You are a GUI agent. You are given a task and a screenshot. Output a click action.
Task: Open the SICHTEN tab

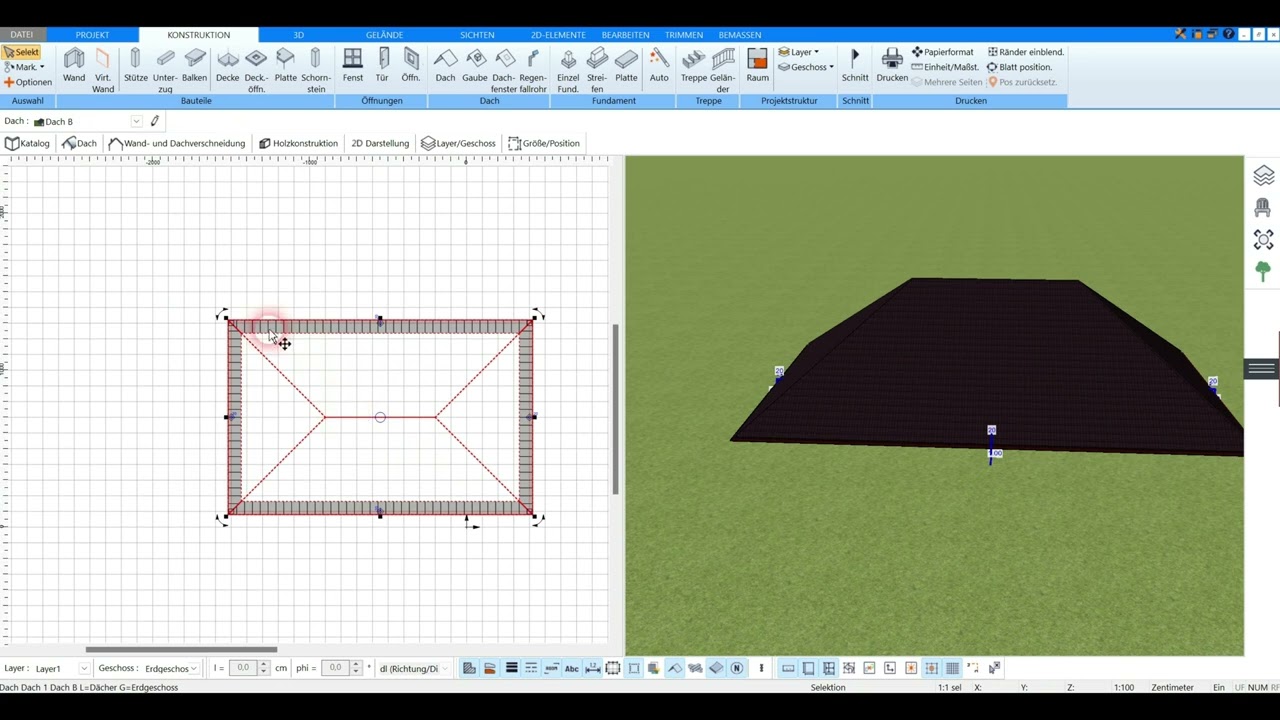pyautogui.click(x=477, y=35)
